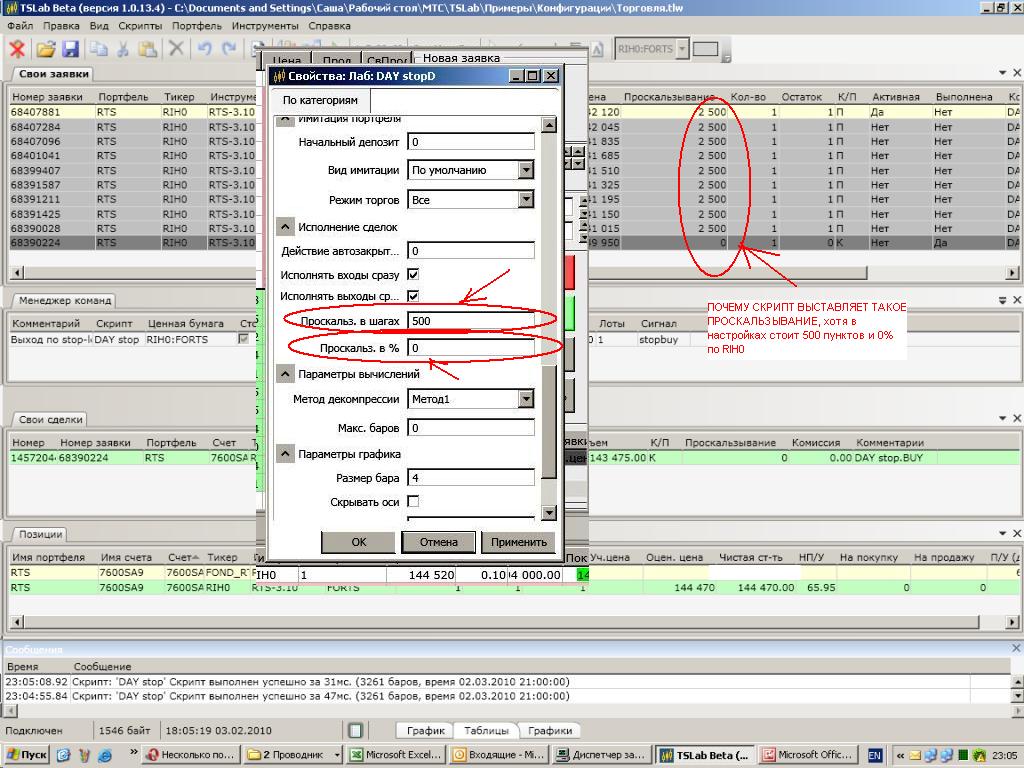Image resolution: width=1024 pixels, height=768 pixels.
Task: Enable the 'Скрывать оси' checkbox
Action: pos(413,501)
